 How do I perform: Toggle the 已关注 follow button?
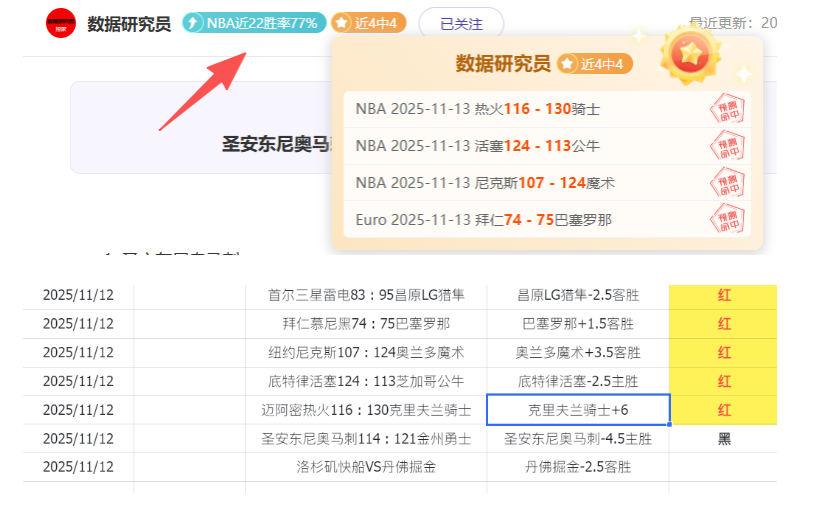coord(461,23)
